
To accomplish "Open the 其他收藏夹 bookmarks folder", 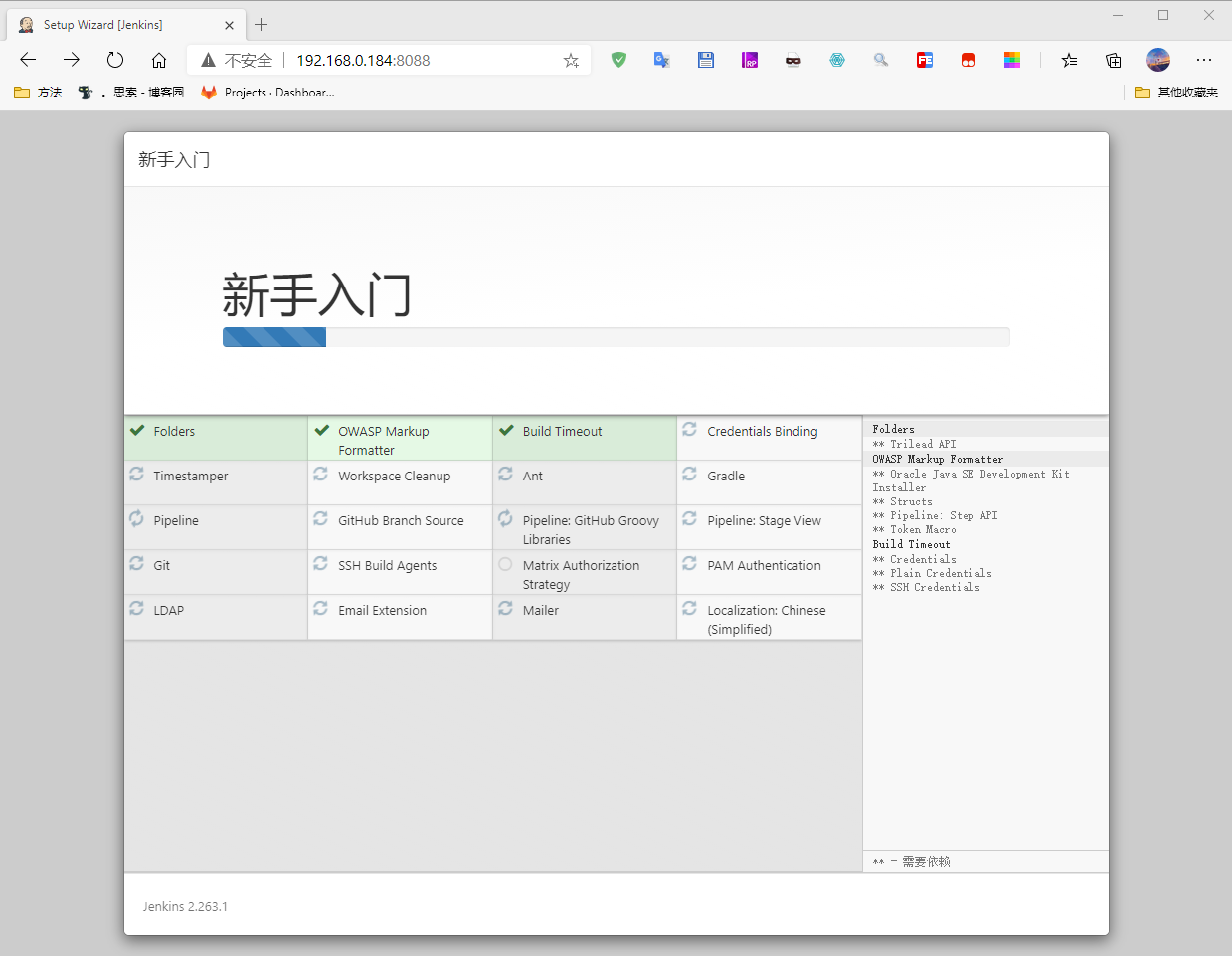I will click(1176, 92).
